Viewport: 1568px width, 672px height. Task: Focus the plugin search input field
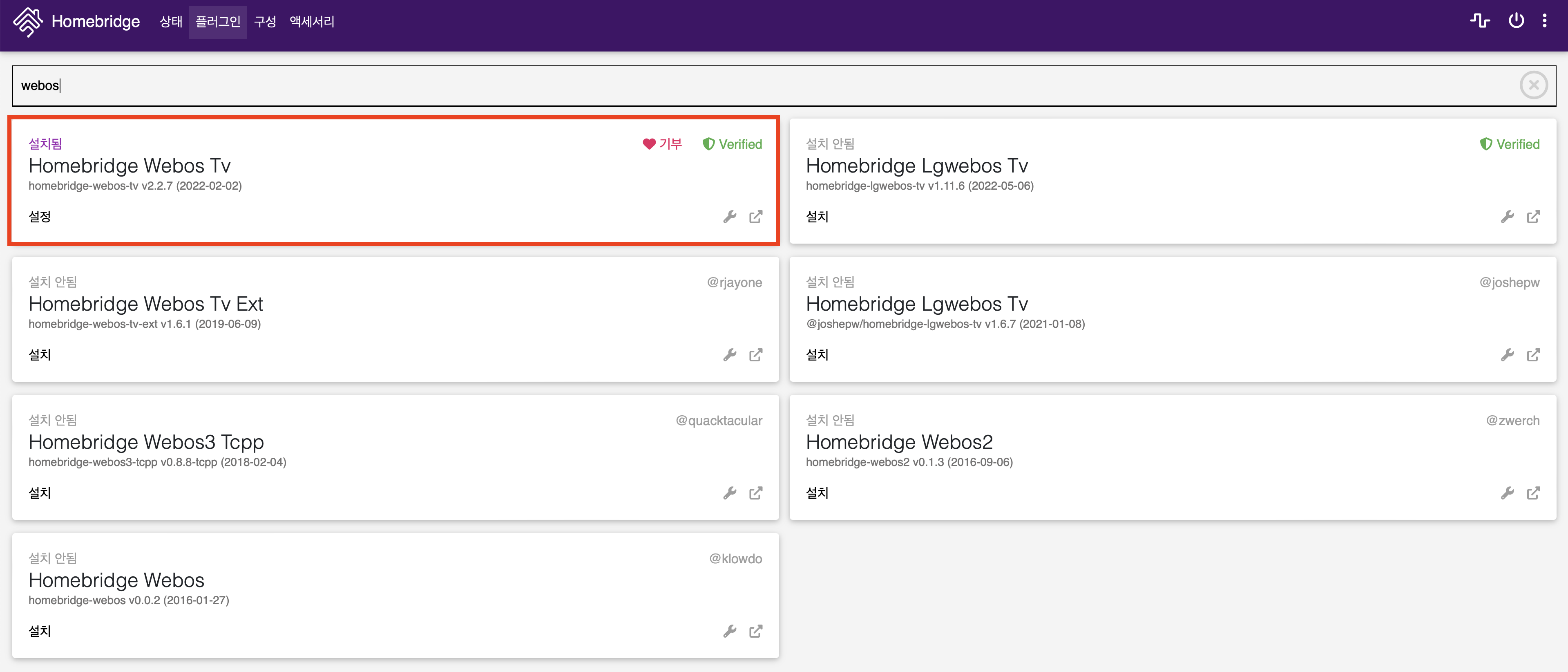pos(730,86)
